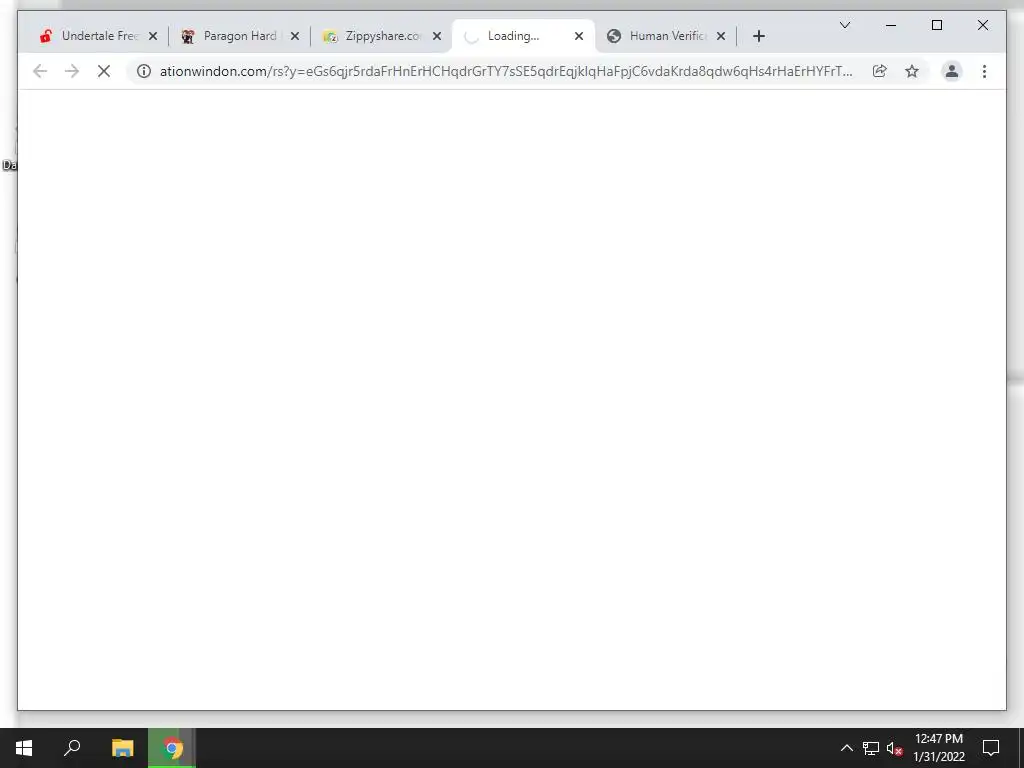Stop loading this page
1024x768 pixels.
[104, 71]
